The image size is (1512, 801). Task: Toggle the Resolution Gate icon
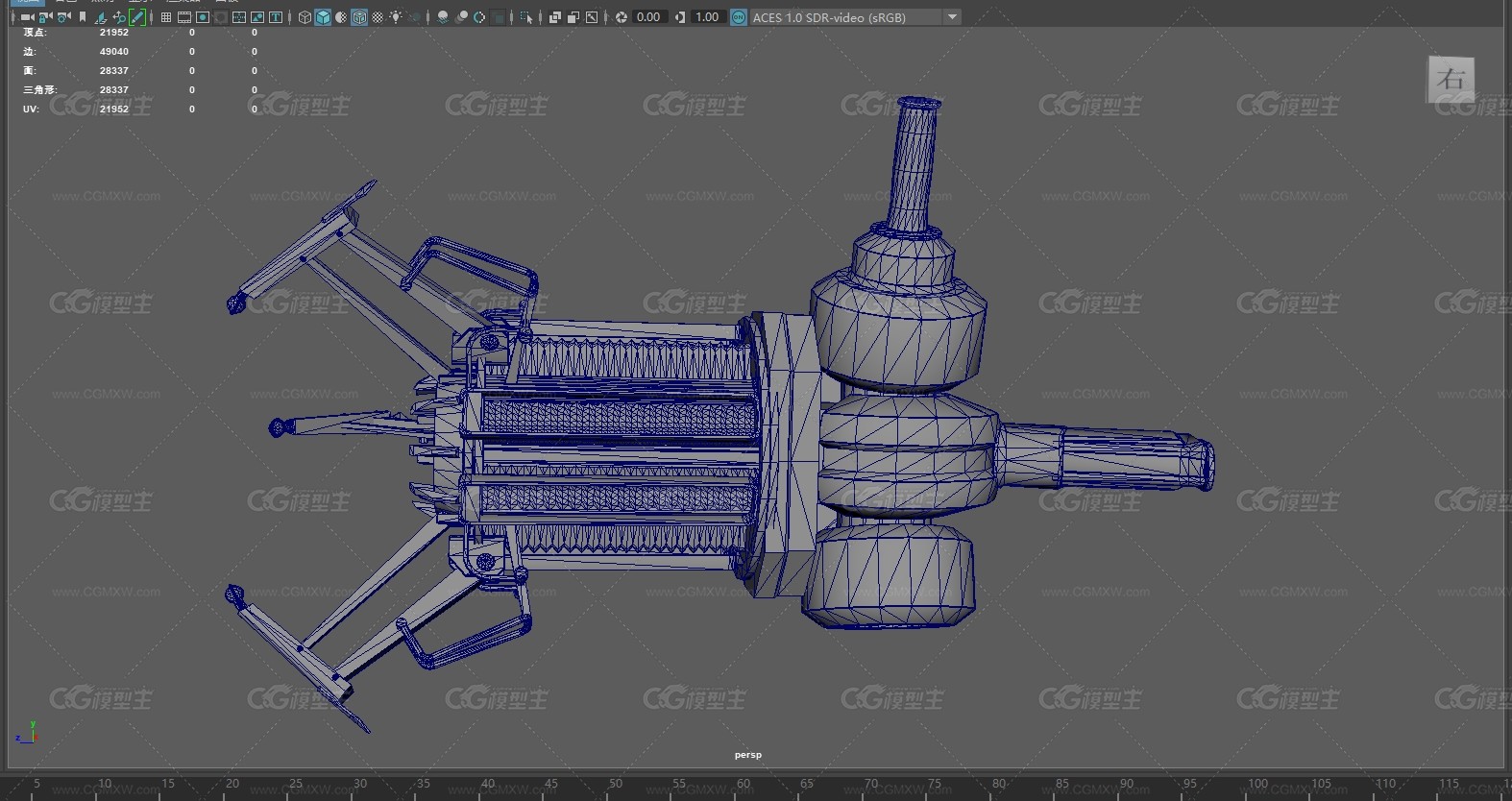pyautogui.click(x=203, y=17)
